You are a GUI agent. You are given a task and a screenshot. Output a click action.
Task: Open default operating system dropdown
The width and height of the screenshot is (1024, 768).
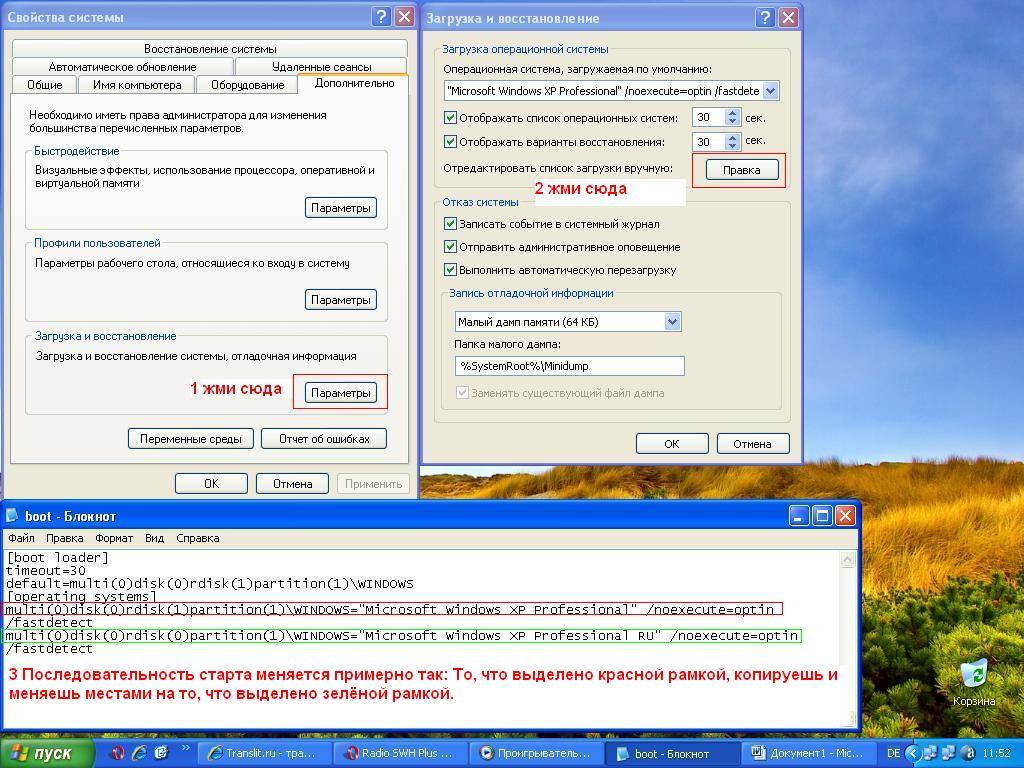(x=770, y=91)
